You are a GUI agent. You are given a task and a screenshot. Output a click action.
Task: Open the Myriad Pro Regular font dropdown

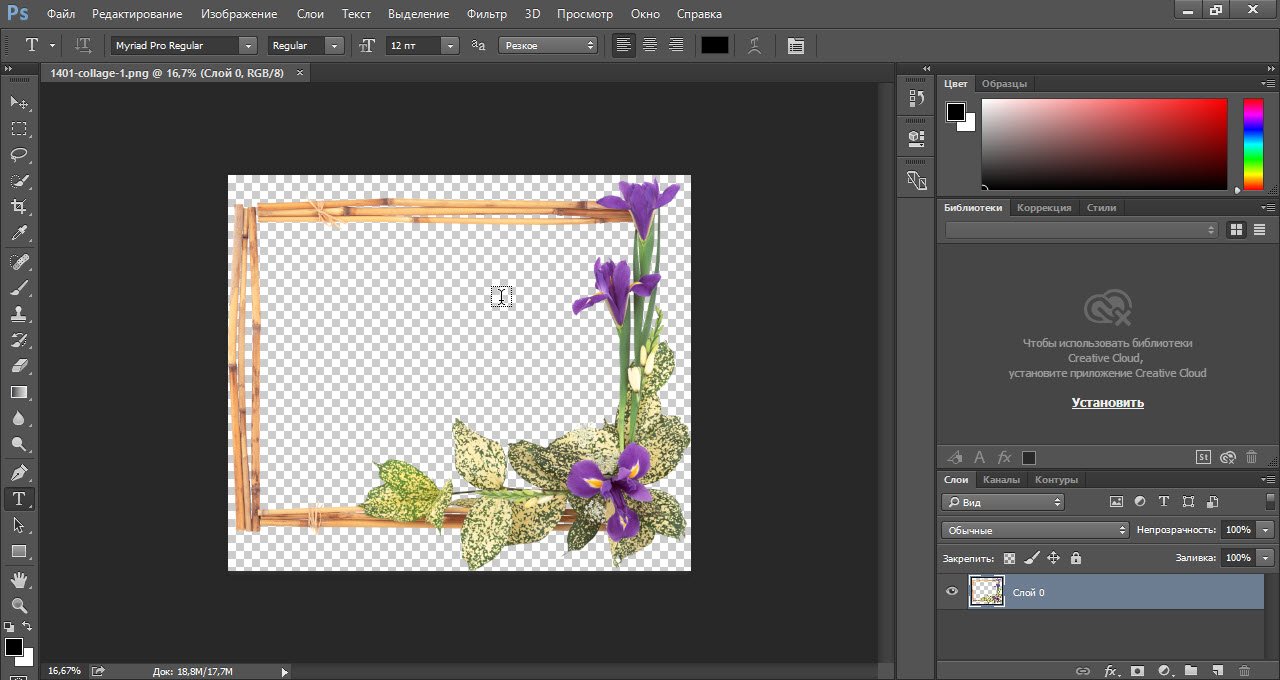pyautogui.click(x=247, y=46)
